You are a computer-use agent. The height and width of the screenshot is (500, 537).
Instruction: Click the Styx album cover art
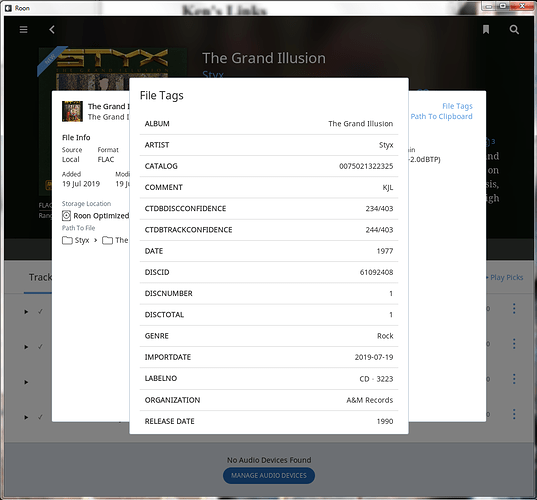[113, 68]
